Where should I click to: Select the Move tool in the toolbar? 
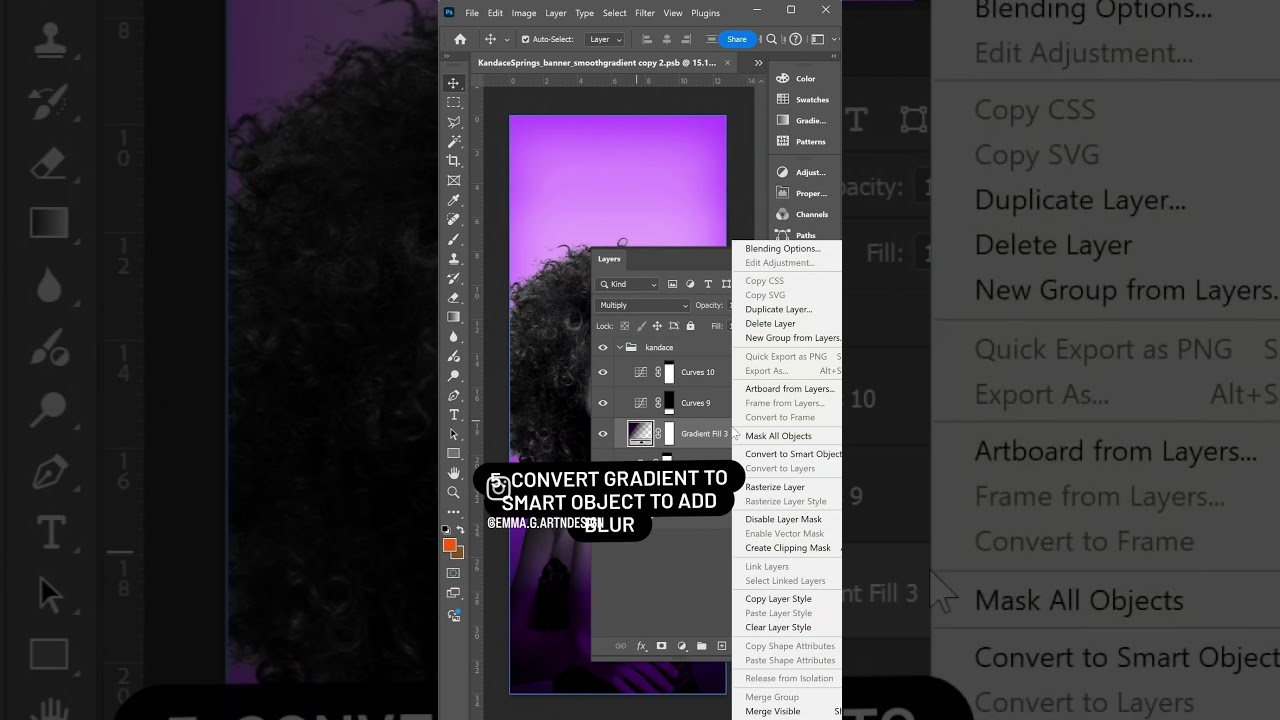click(454, 83)
